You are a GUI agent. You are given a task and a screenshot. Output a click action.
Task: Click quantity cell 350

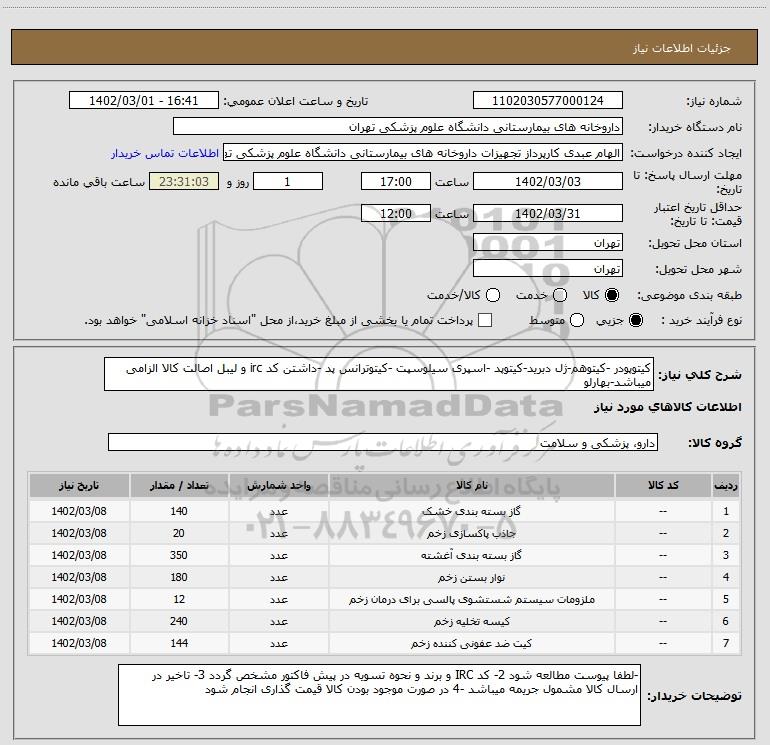pyautogui.click(x=179, y=555)
